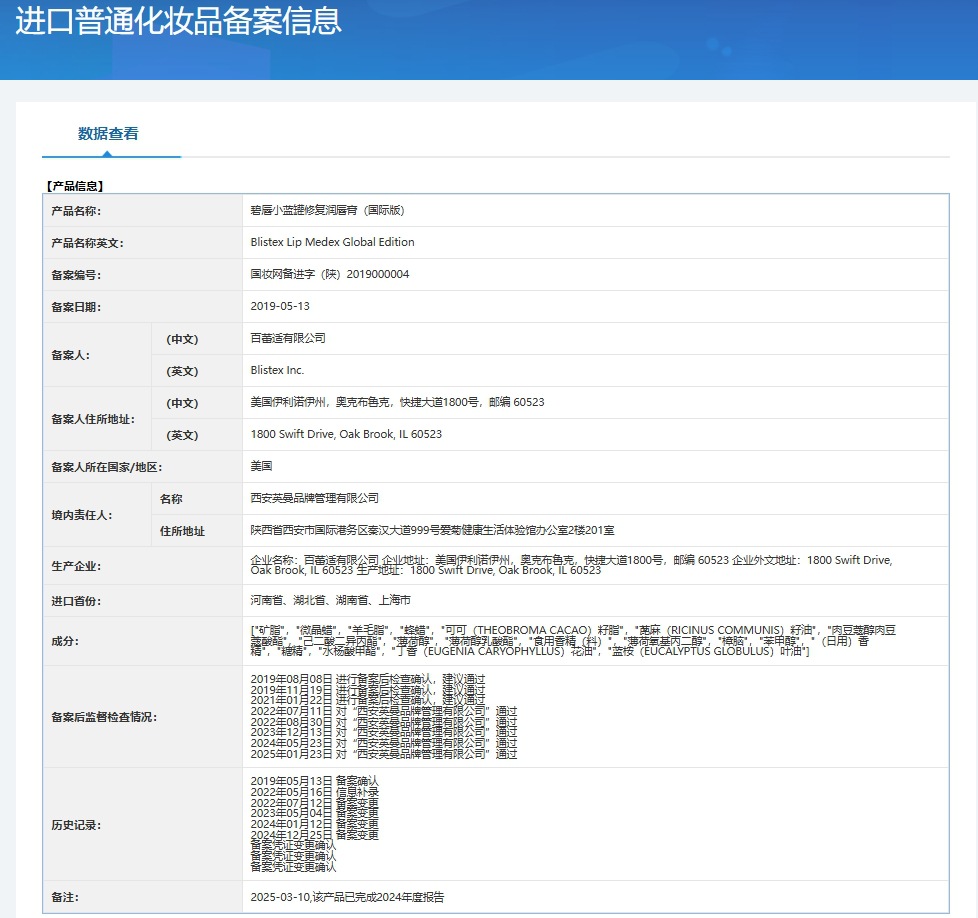Image resolution: width=978 pixels, height=918 pixels.
Task: Click the 产品名称: label
Action: (76, 211)
